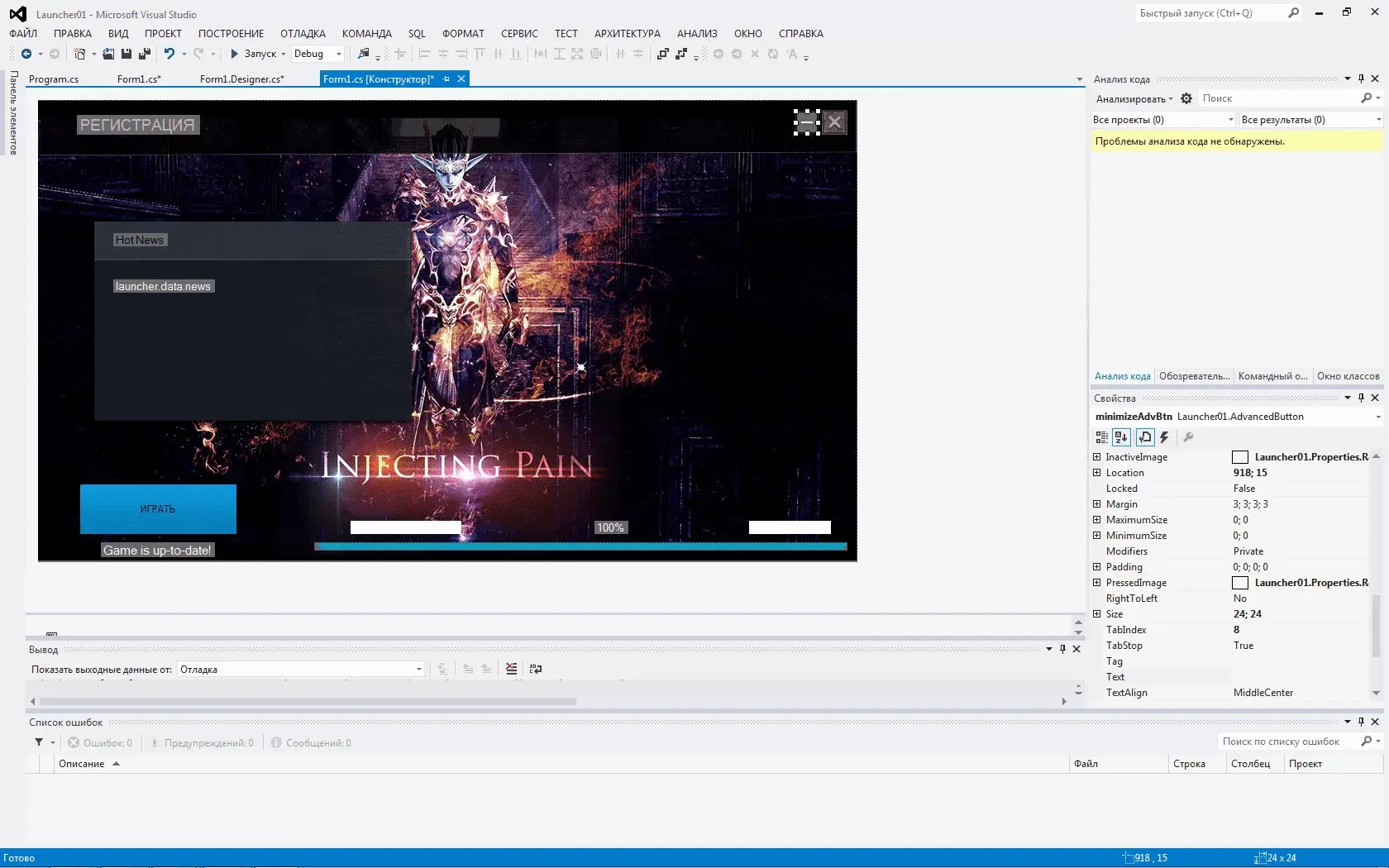Image resolution: width=1389 pixels, height=868 pixels.
Task: Save the current file with the disk icon
Action: 126,54
